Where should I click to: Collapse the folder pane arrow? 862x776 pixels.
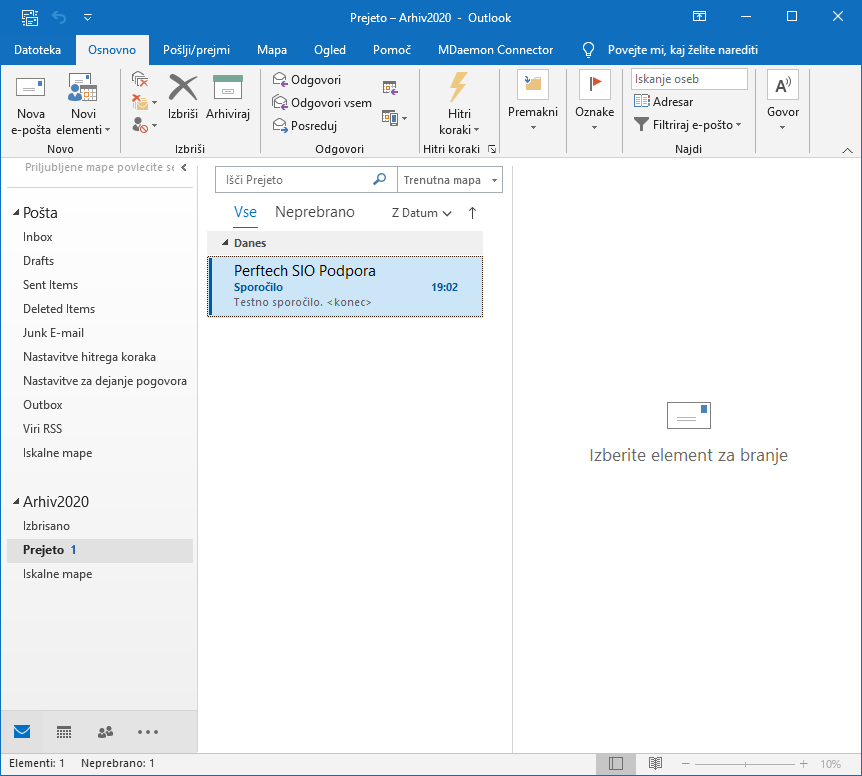(x=184, y=168)
